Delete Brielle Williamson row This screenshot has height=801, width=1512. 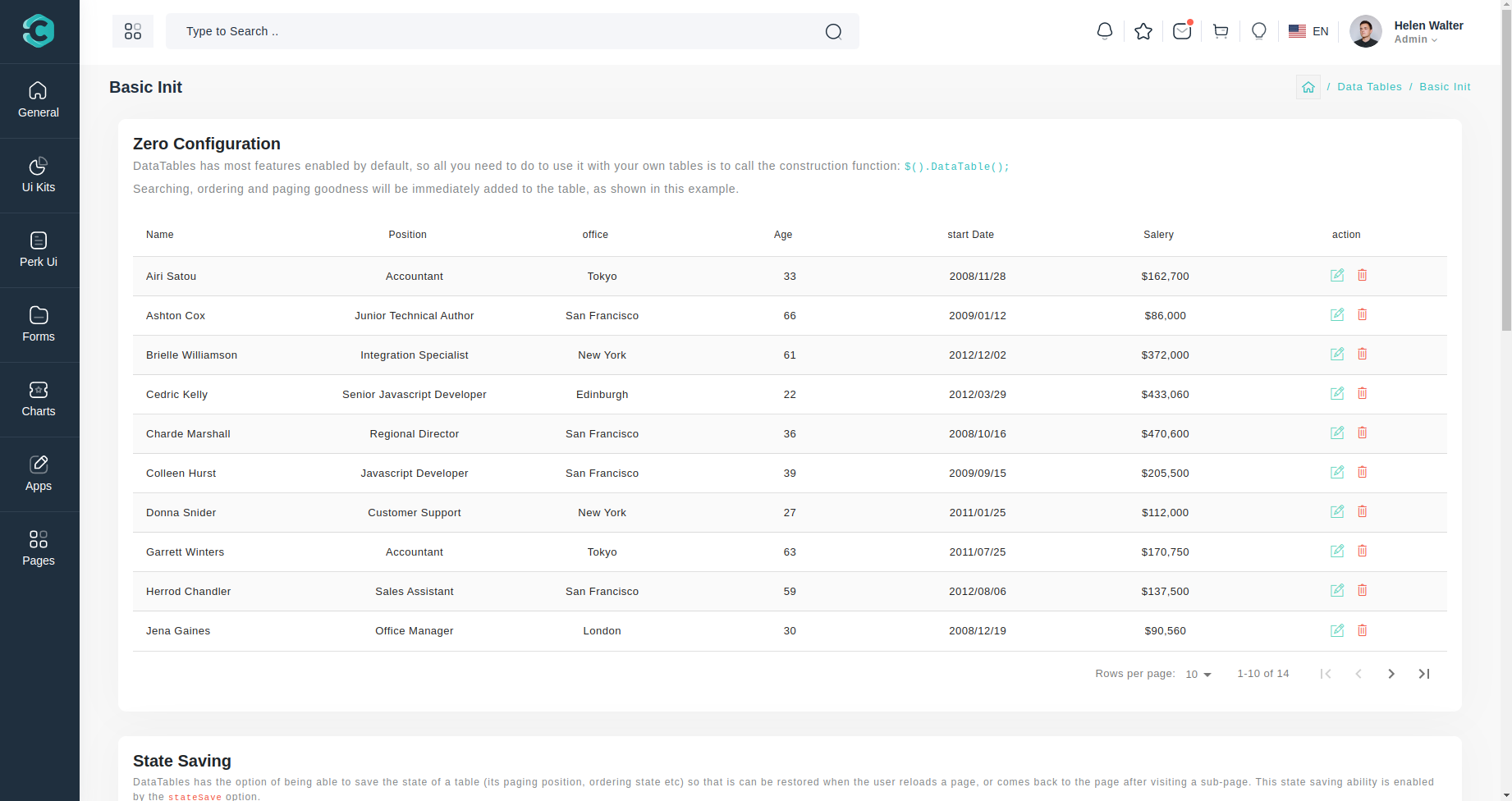point(1363,354)
